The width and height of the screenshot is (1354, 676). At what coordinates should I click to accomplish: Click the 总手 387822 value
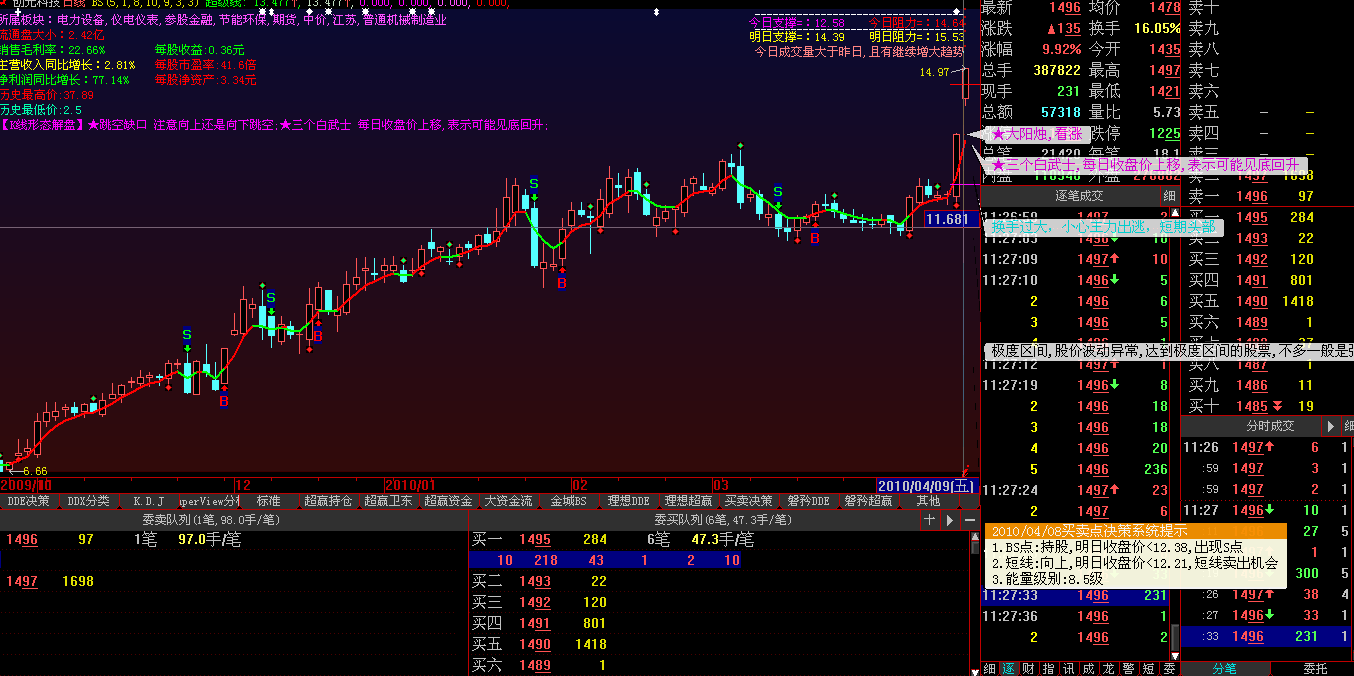pos(1057,70)
